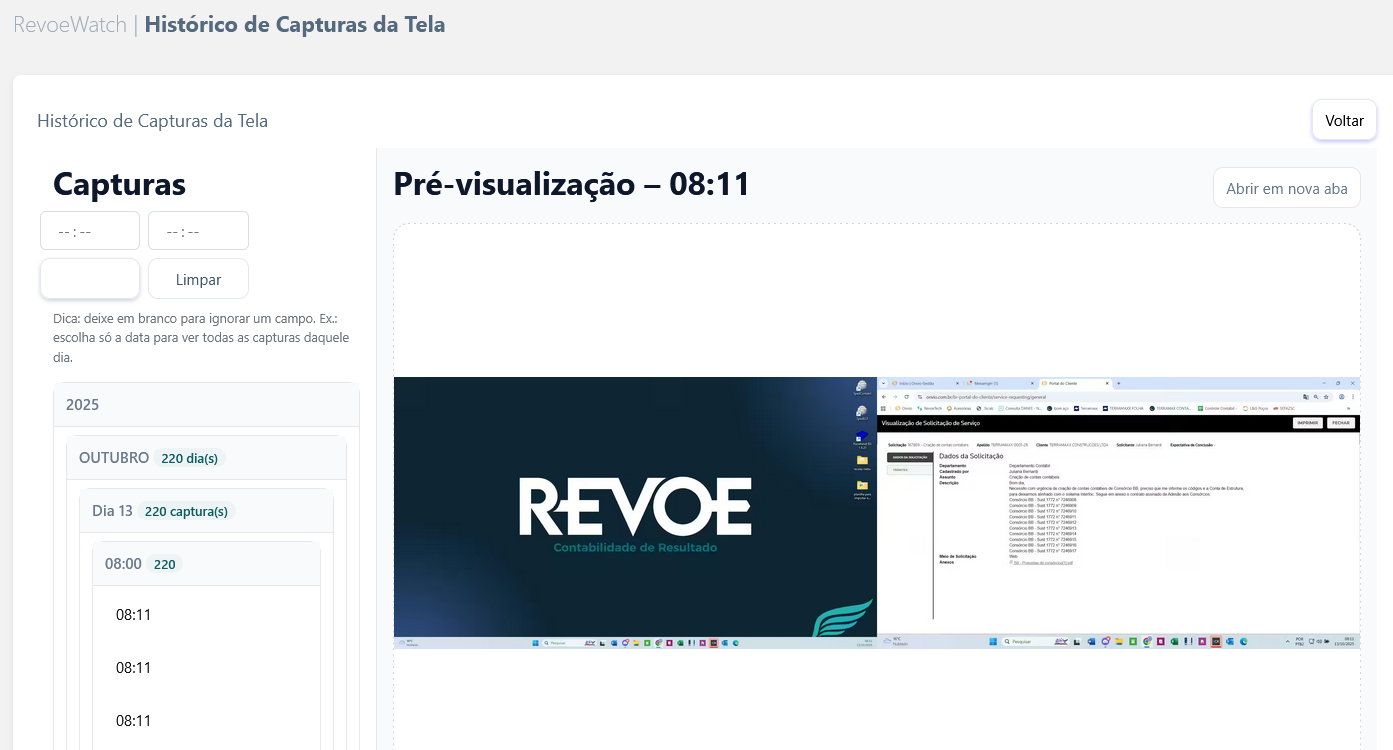Click the IMPRIMIR button inside the preview
This screenshot has height=750, width=1393.
(1307, 423)
